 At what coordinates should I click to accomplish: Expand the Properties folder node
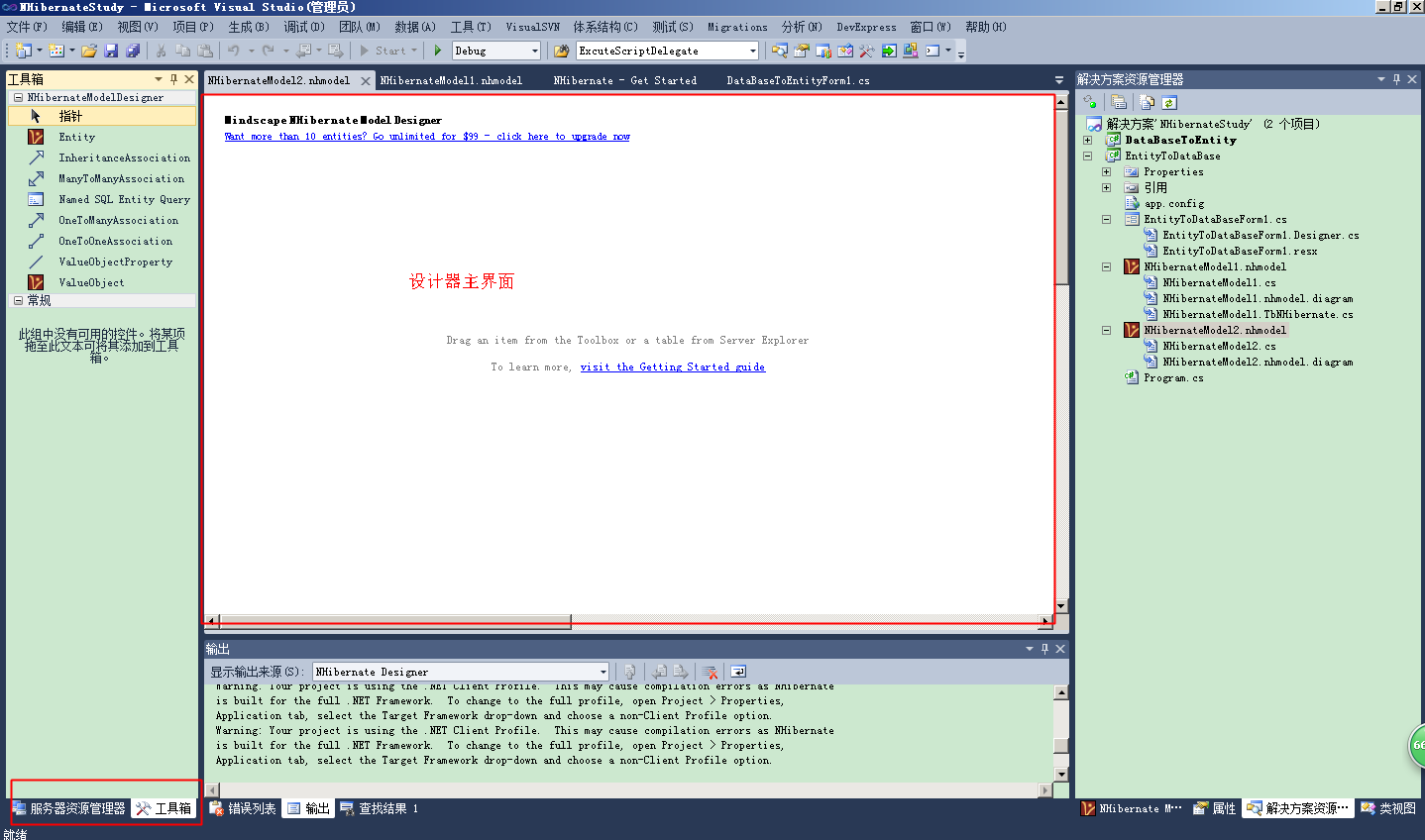coord(1106,171)
